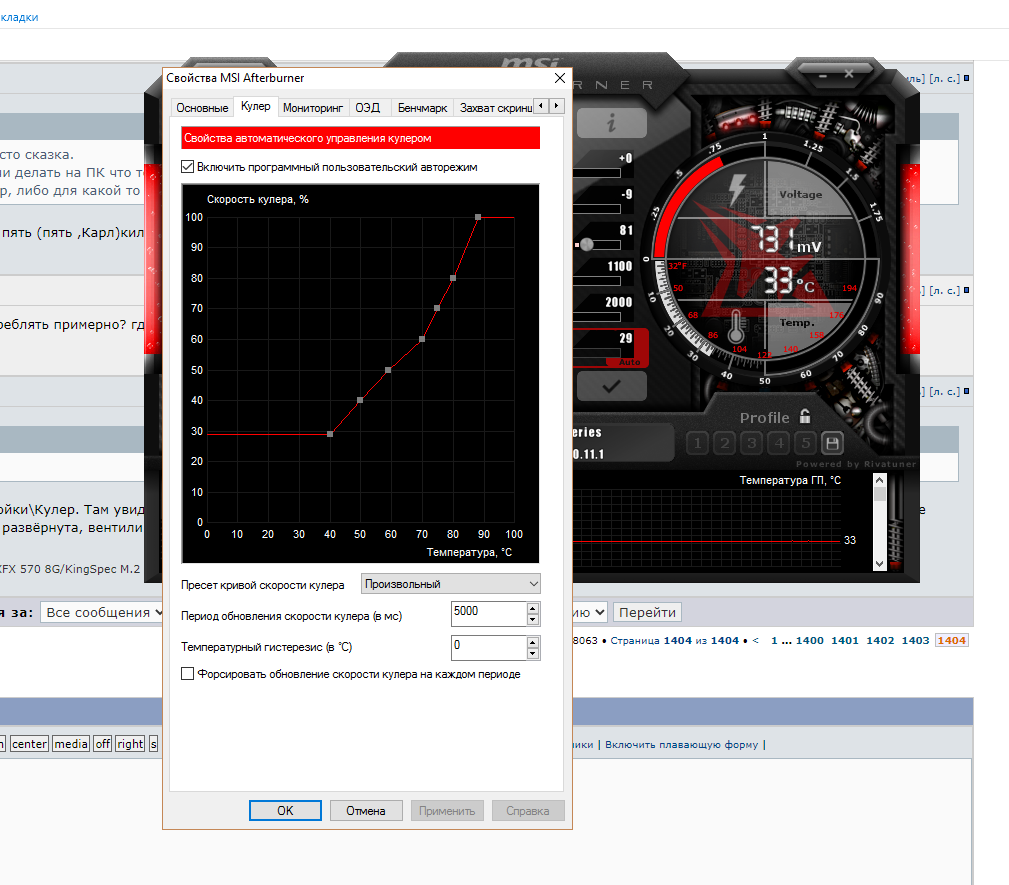Click the Отмена button
The height and width of the screenshot is (885, 1009).
pos(366,810)
